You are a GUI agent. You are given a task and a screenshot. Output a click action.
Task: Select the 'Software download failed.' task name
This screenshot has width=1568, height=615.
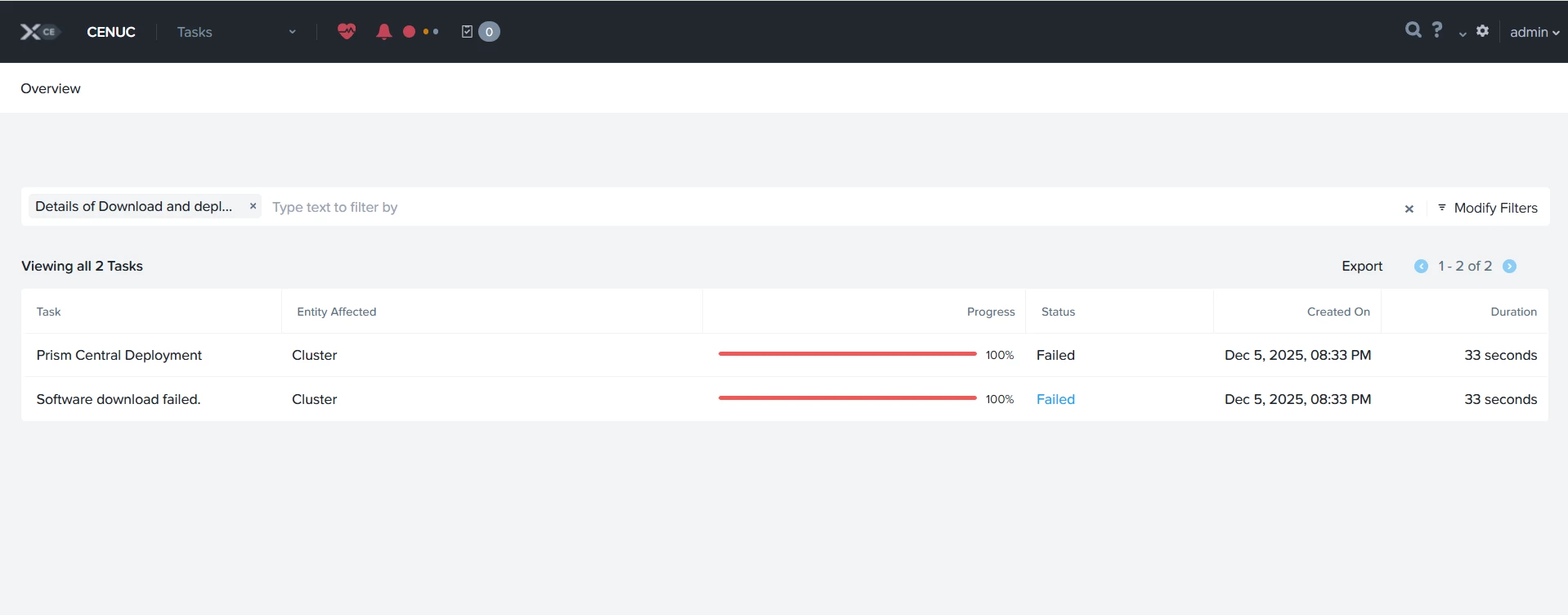119,399
